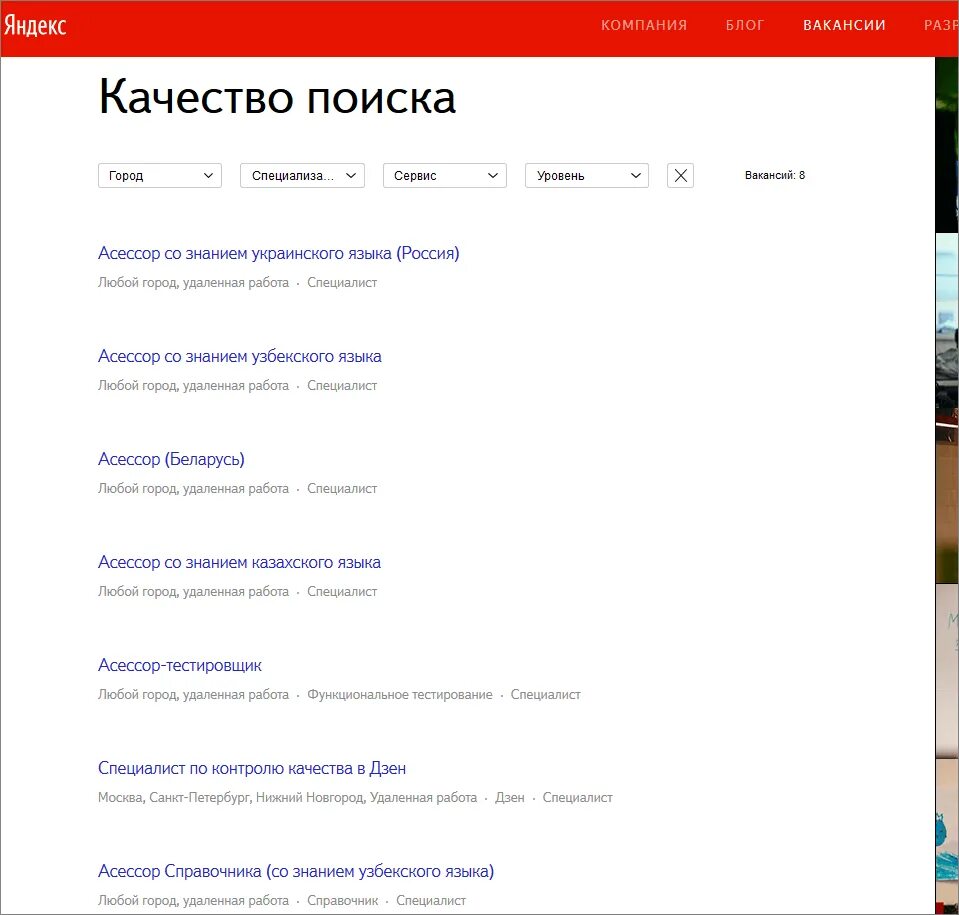Go to the КОМПАНИЯ menu item
This screenshot has height=915, width=959.
coord(644,25)
